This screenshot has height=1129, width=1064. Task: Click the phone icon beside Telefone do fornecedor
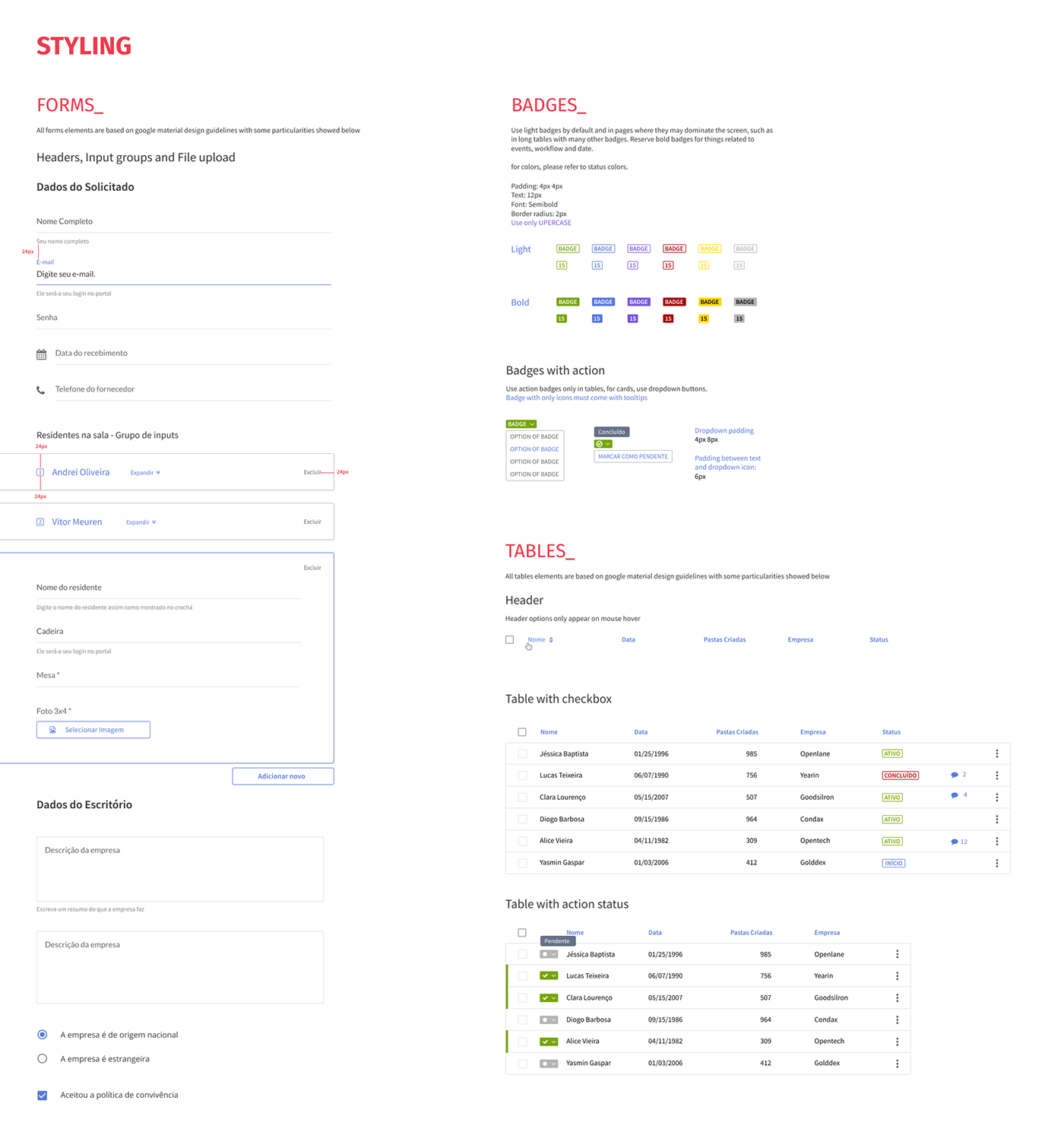click(41, 390)
